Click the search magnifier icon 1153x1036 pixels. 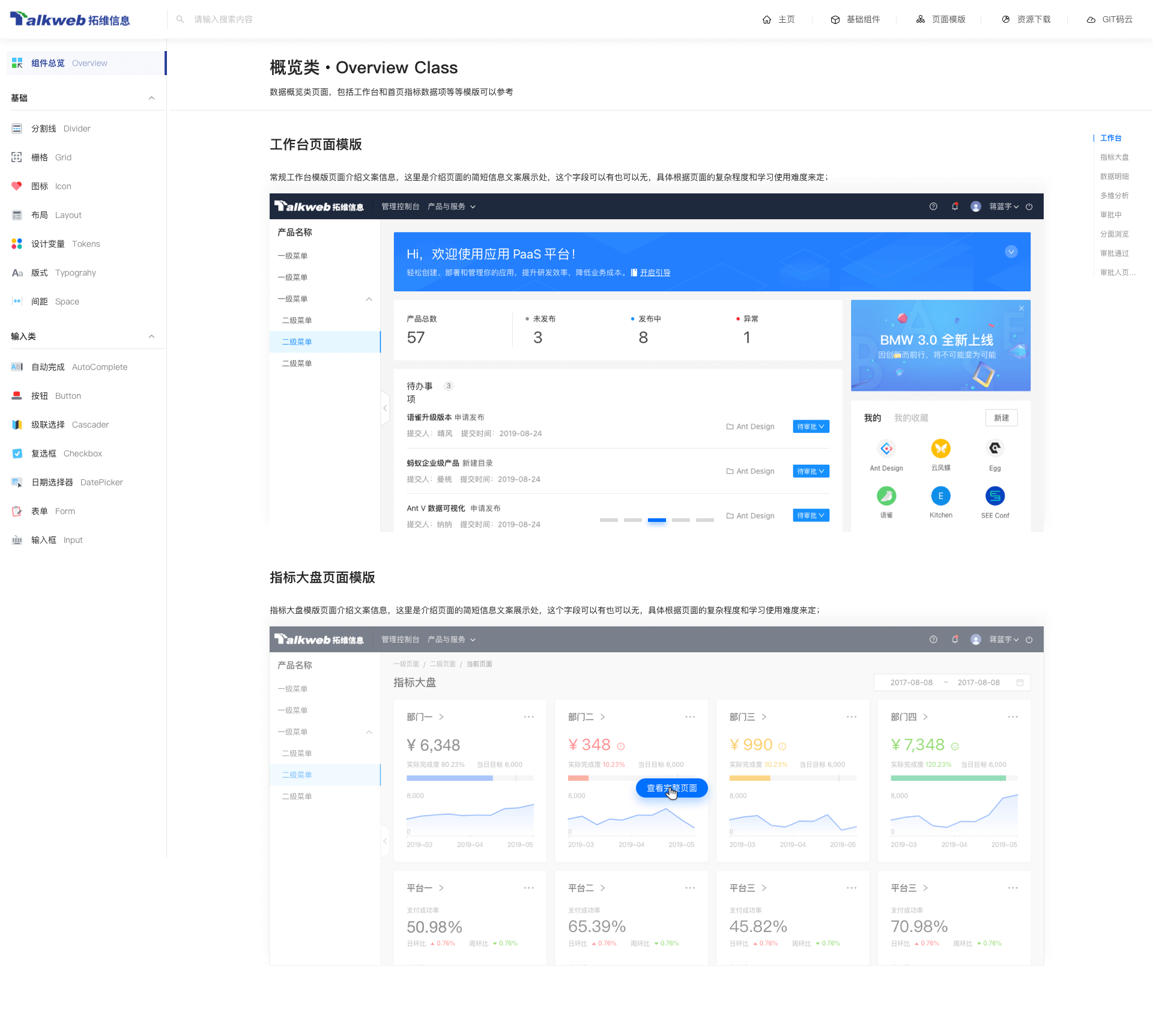tap(180, 19)
